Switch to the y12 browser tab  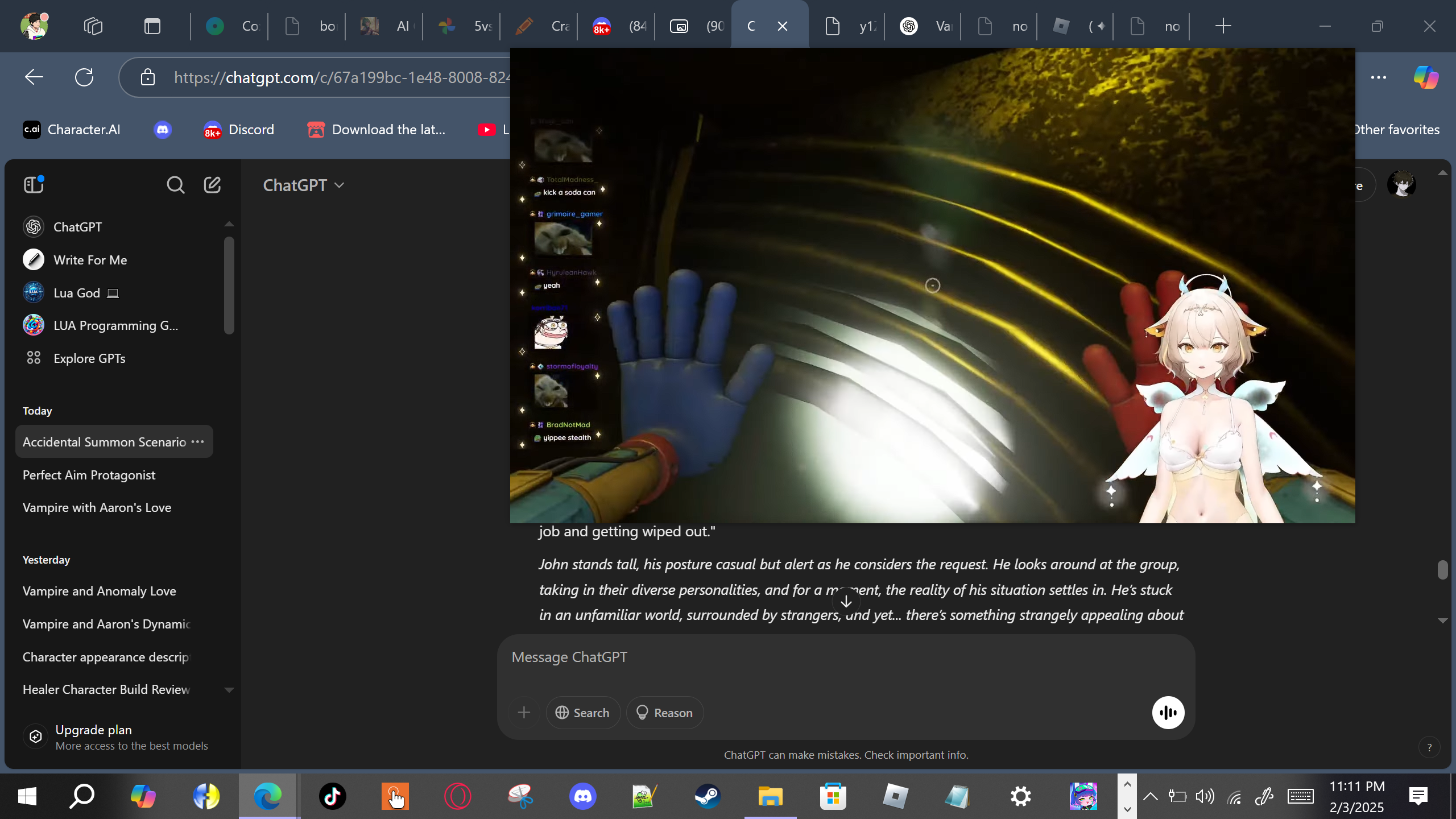(x=847, y=26)
